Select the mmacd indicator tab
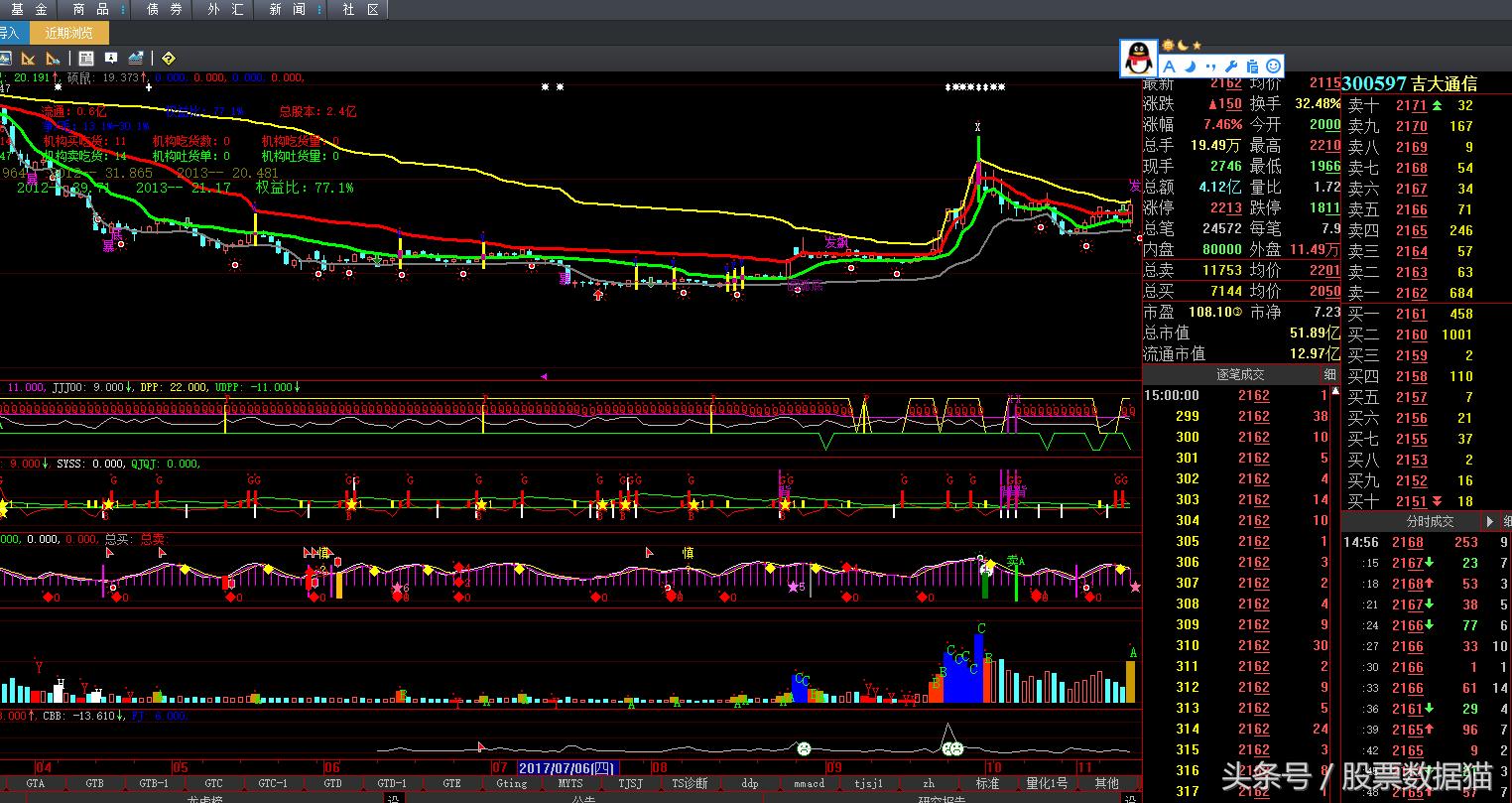Screen dimensions: 1512x803 [x=809, y=783]
